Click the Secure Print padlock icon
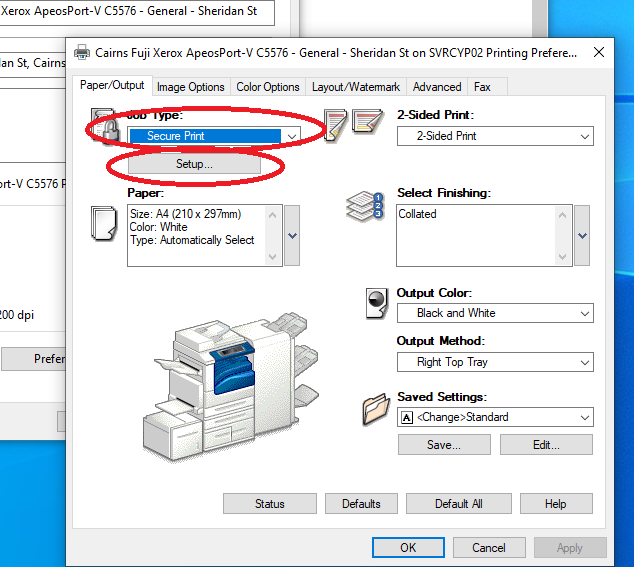Viewport: 634px width, 567px height. pyautogui.click(x=105, y=125)
